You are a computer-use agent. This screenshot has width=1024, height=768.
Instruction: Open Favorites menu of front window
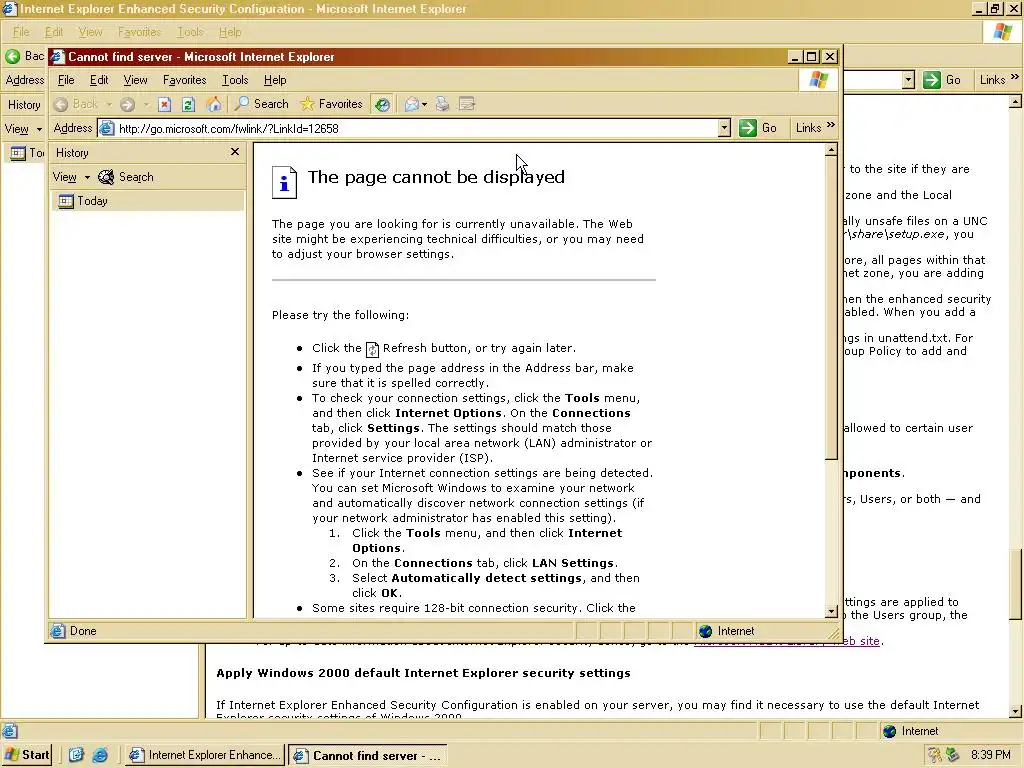184,80
